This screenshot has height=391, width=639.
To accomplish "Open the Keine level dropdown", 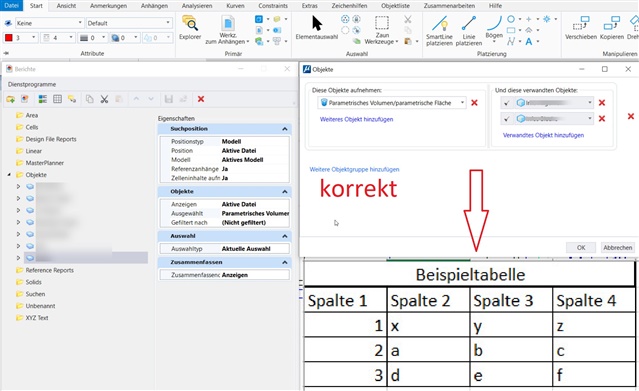I will pos(50,23).
